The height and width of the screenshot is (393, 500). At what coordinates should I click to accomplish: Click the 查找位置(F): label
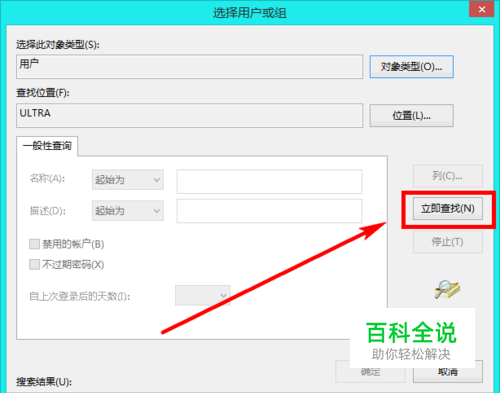click(43, 93)
